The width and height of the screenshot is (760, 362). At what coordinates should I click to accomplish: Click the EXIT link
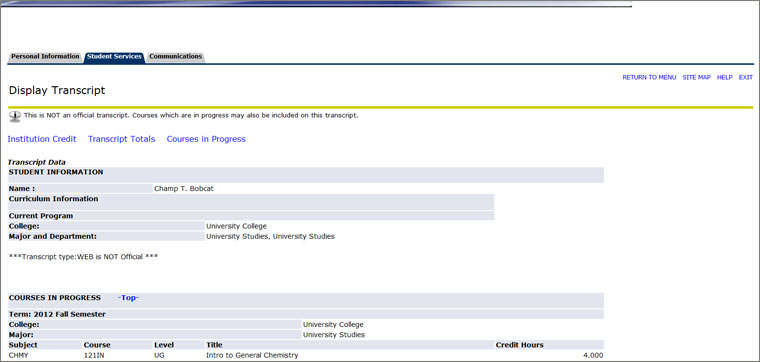[x=745, y=78]
